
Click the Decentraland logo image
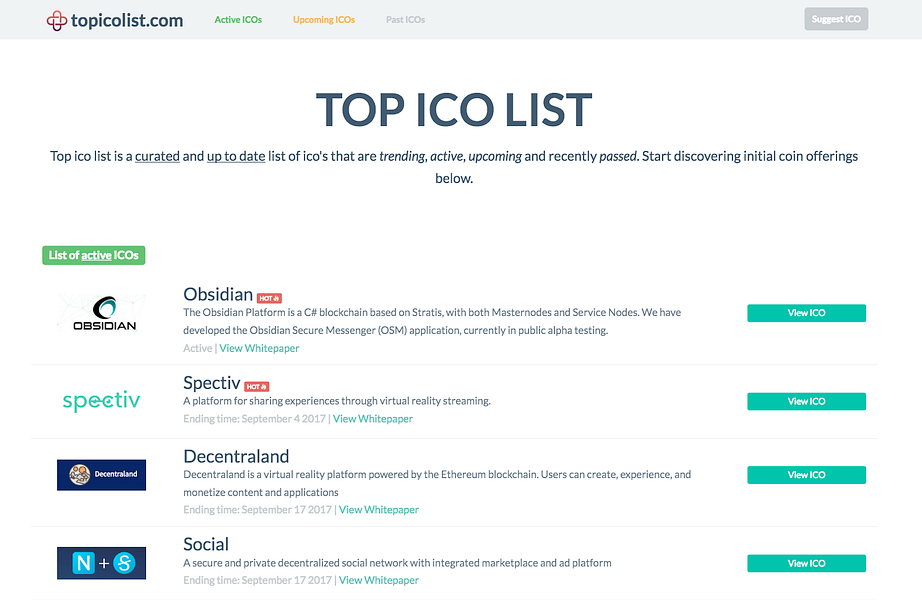point(101,474)
